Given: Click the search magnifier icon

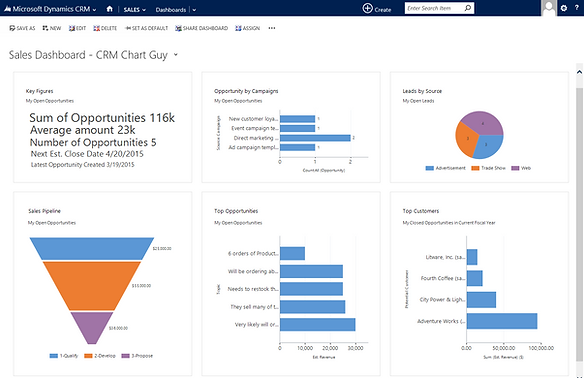Looking at the screenshot, I should [x=468, y=8].
